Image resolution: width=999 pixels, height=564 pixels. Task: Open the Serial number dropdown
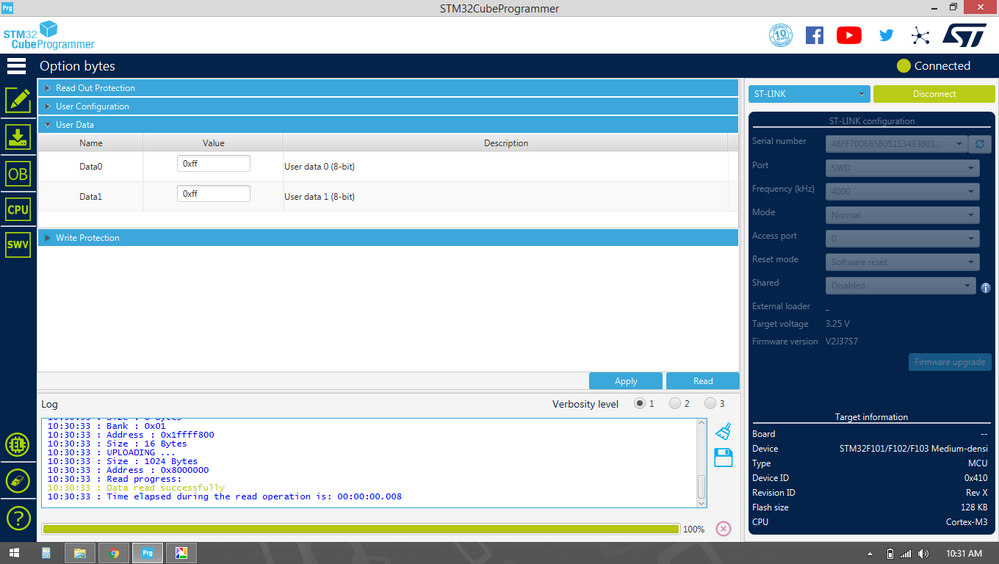896,144
